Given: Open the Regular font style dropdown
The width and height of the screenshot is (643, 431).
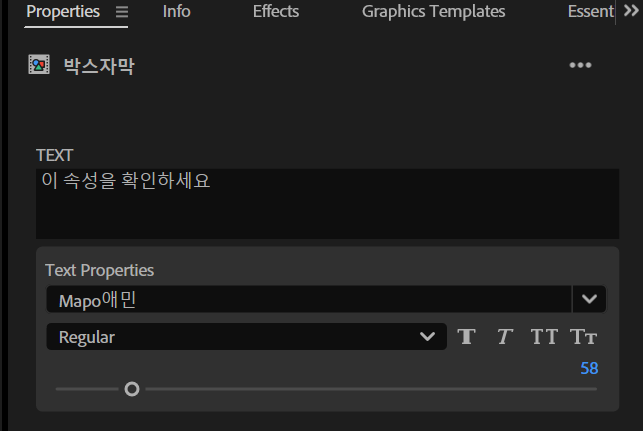Looking at the screenshot, I should pyautogui.click(x=246, y=337).
